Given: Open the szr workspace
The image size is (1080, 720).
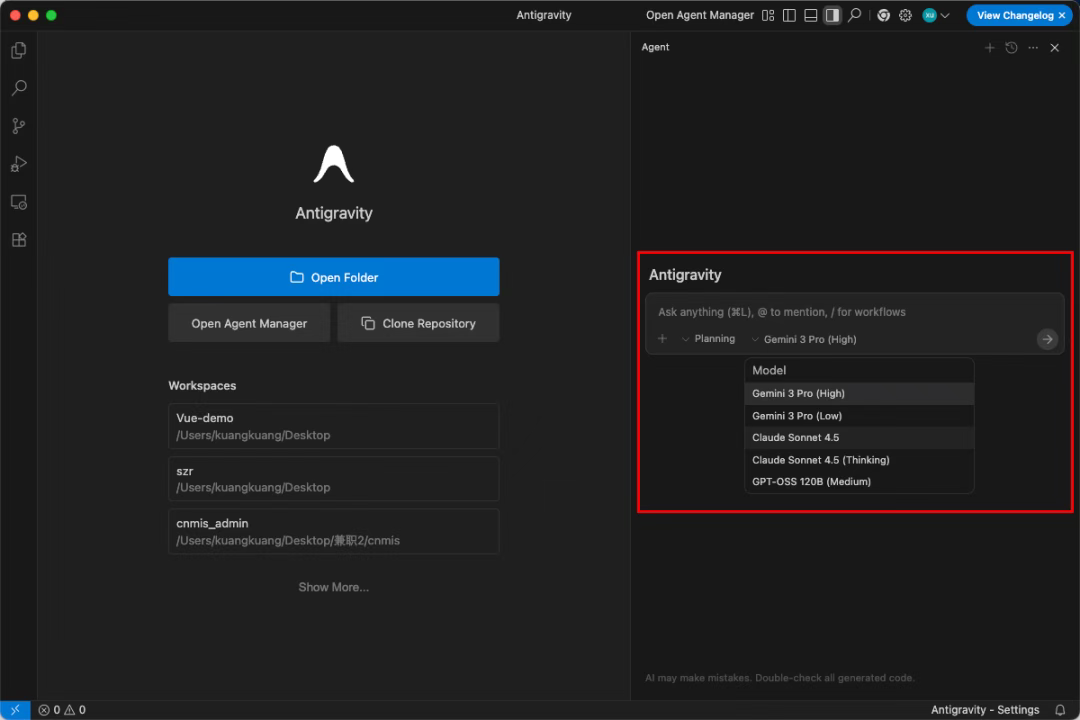Looking at the screenshot, I should click(333, 479).
